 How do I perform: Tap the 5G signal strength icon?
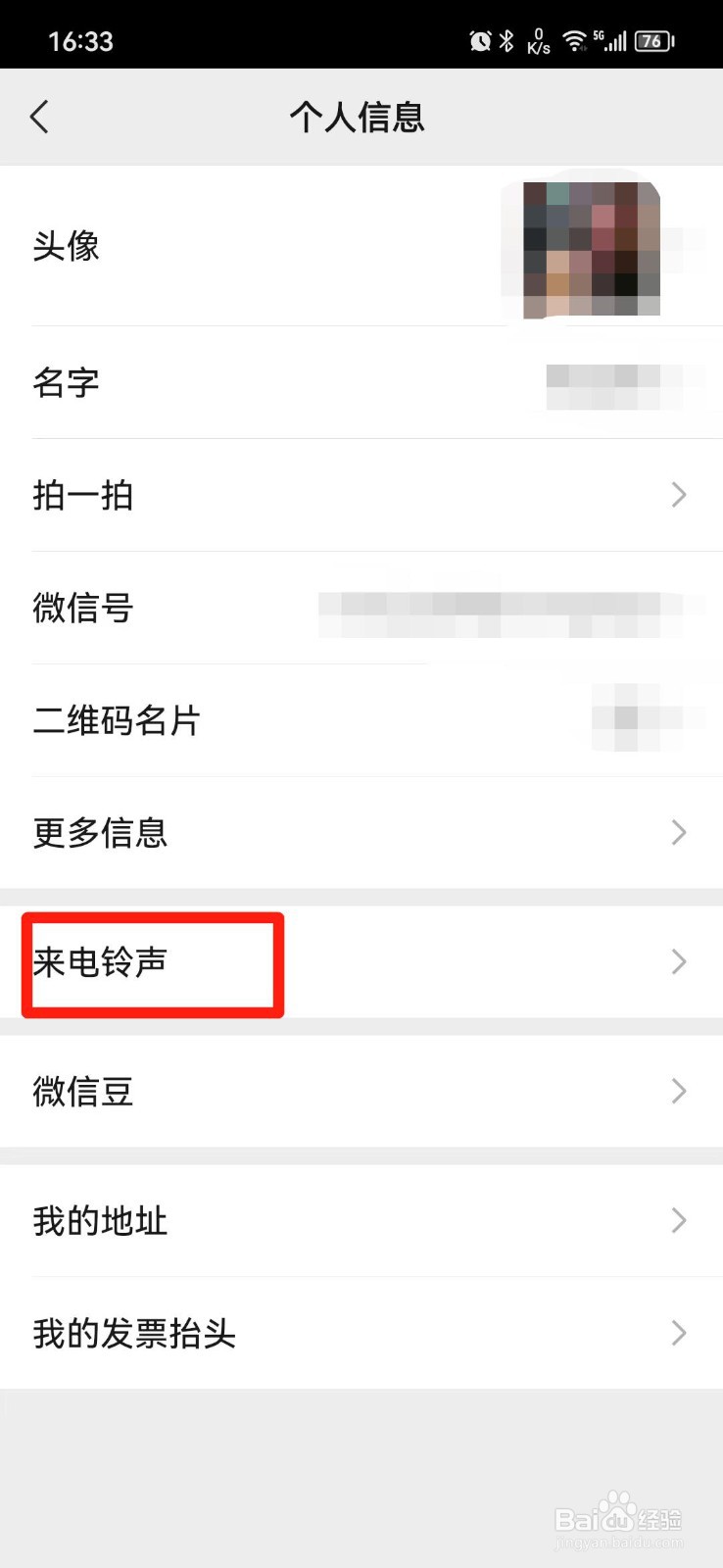point(609,40)
